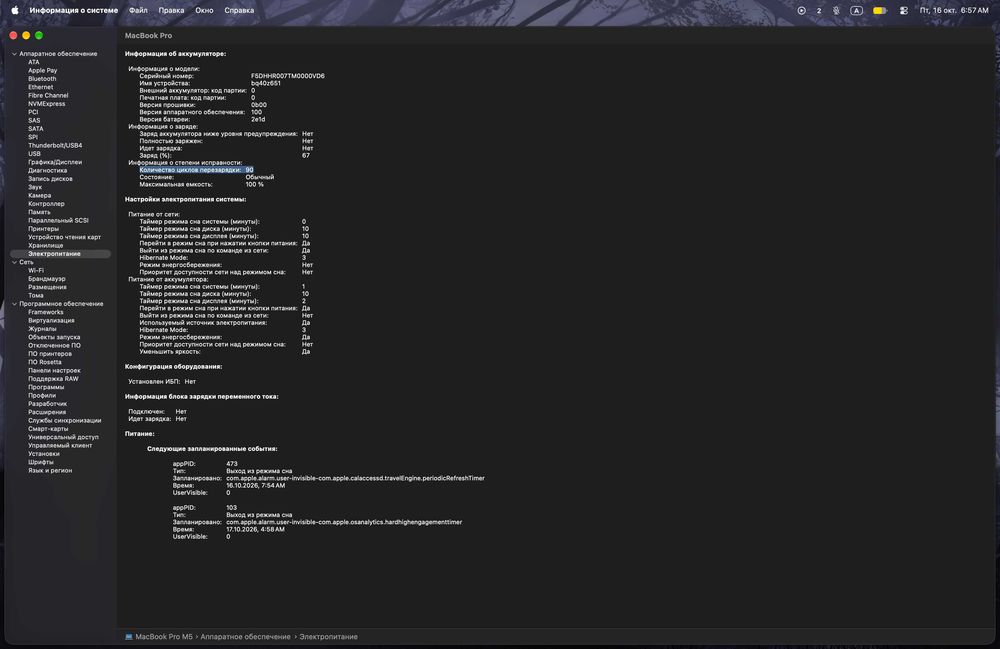Click the Максимальная емкость label

[x=176, y=184]
